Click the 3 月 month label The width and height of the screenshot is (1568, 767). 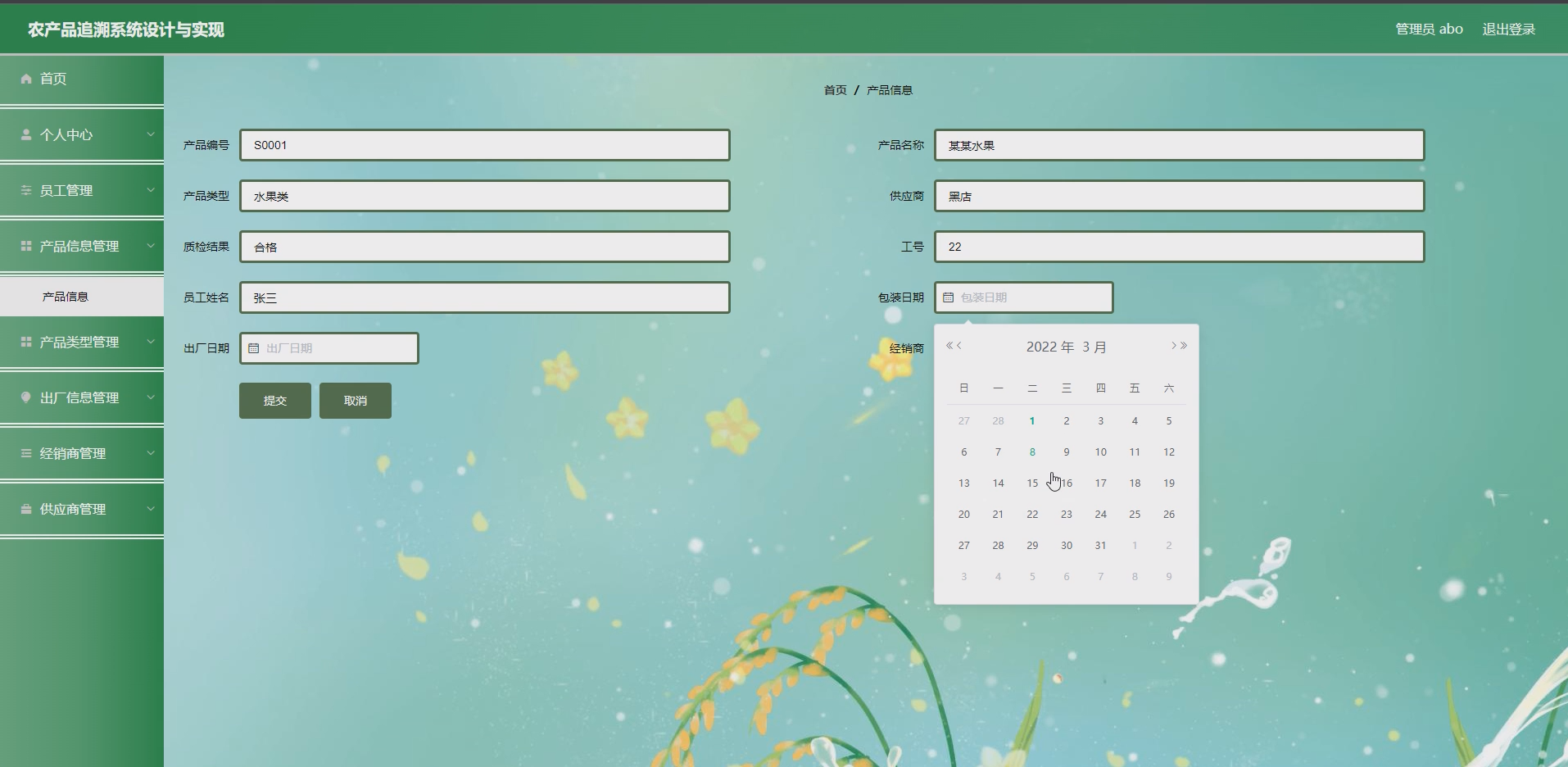coord(1094,347)
